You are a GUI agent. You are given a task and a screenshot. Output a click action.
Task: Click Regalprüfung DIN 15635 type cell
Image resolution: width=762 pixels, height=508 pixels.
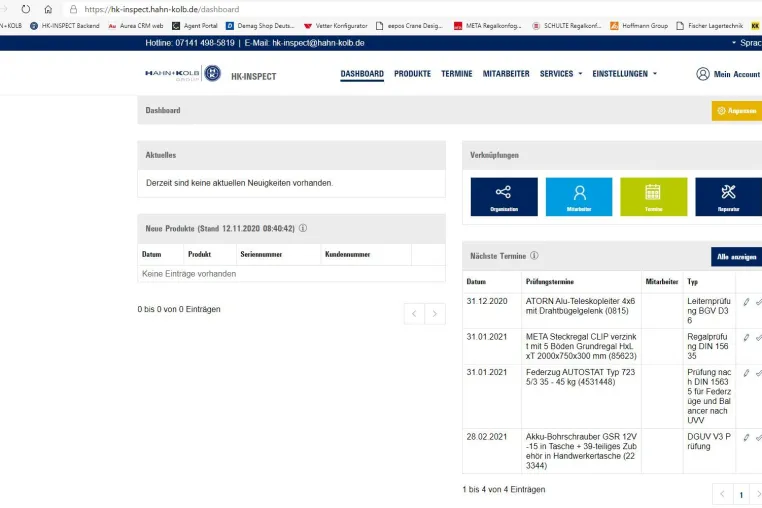[x=709, y=346]
